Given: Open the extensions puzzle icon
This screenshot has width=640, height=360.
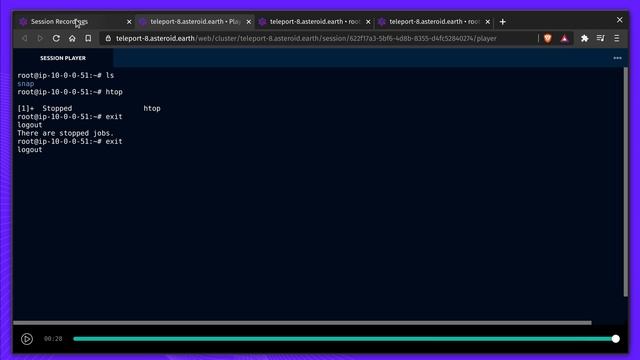Looking at the screenshot, I should pos(584,38).
